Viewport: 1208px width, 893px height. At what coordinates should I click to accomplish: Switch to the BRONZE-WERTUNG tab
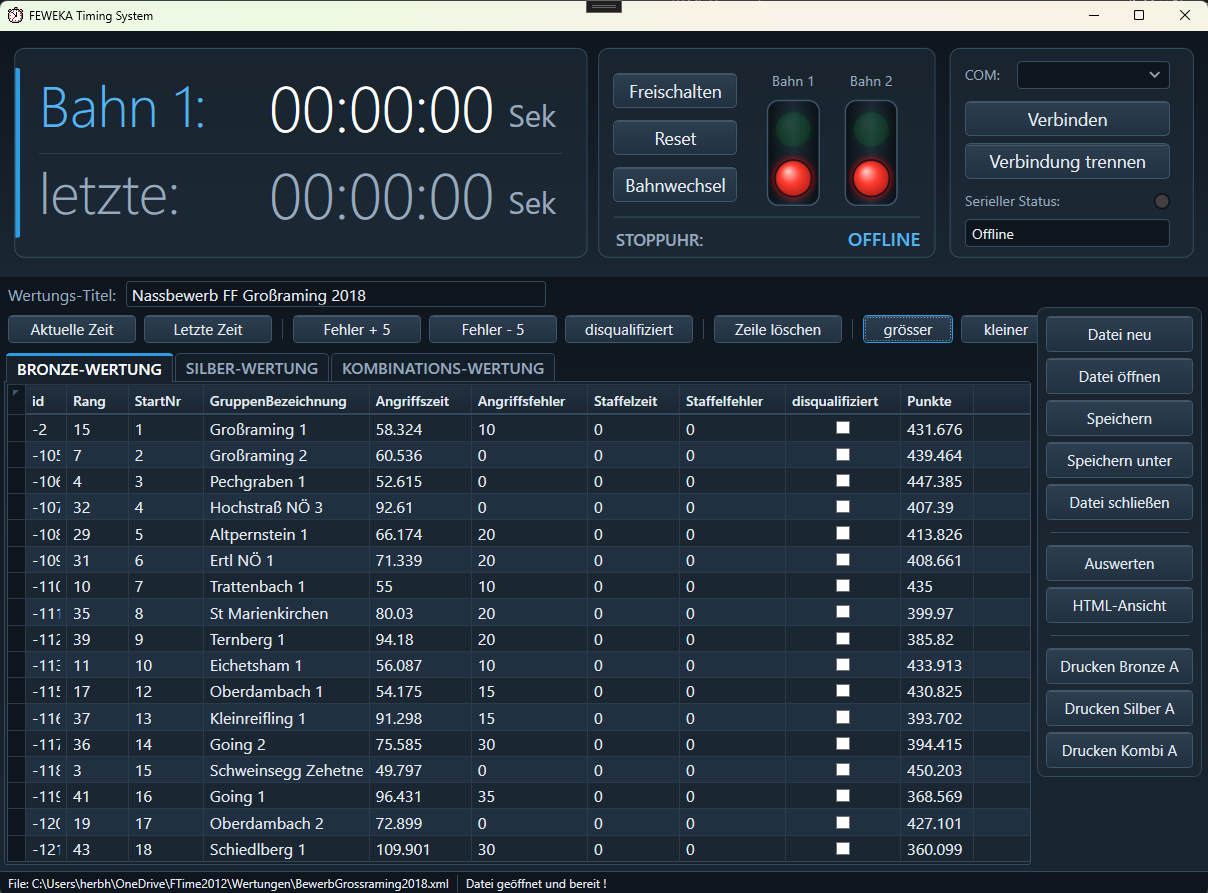90,369
